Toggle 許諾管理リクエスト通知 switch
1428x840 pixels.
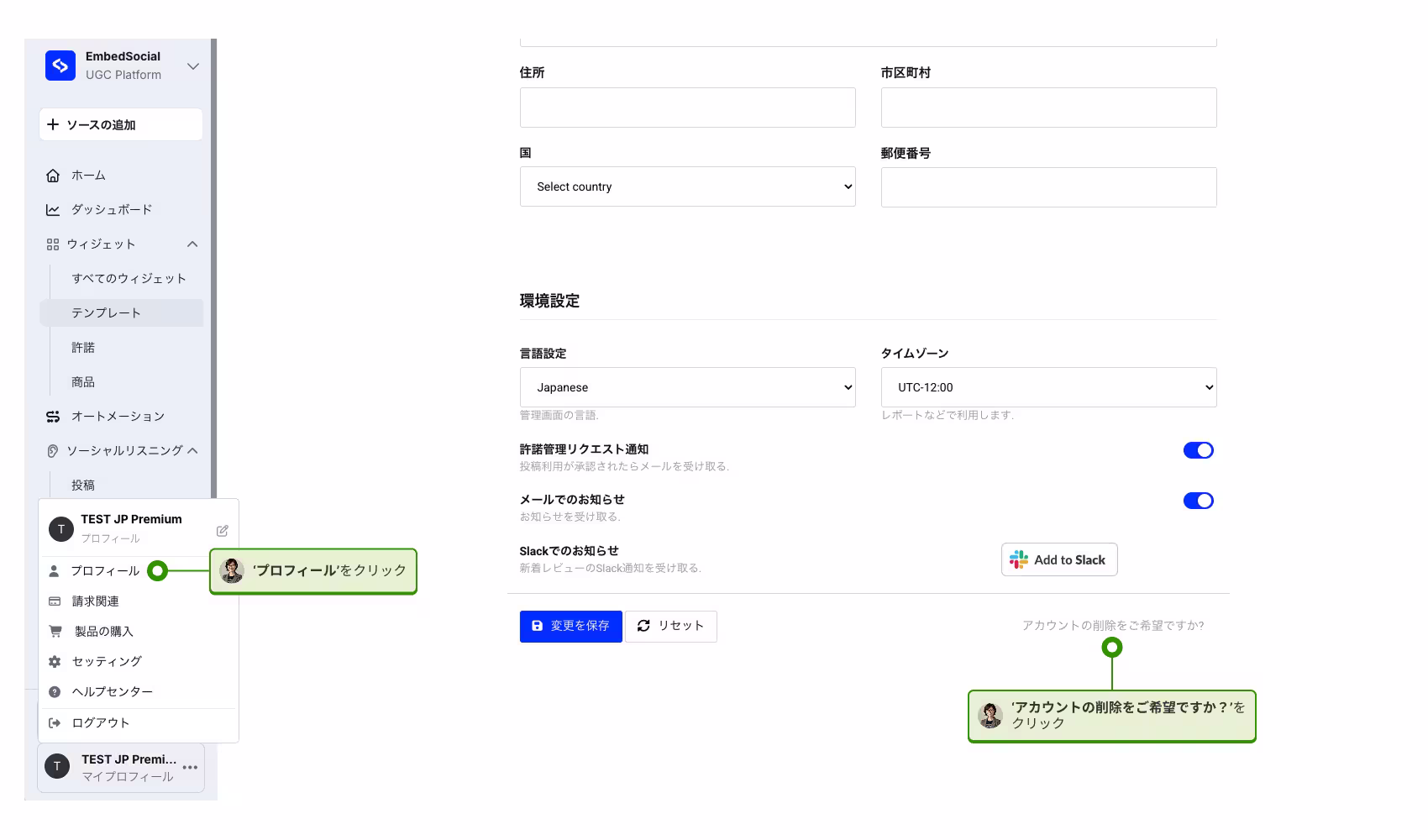click(1199, 450)
